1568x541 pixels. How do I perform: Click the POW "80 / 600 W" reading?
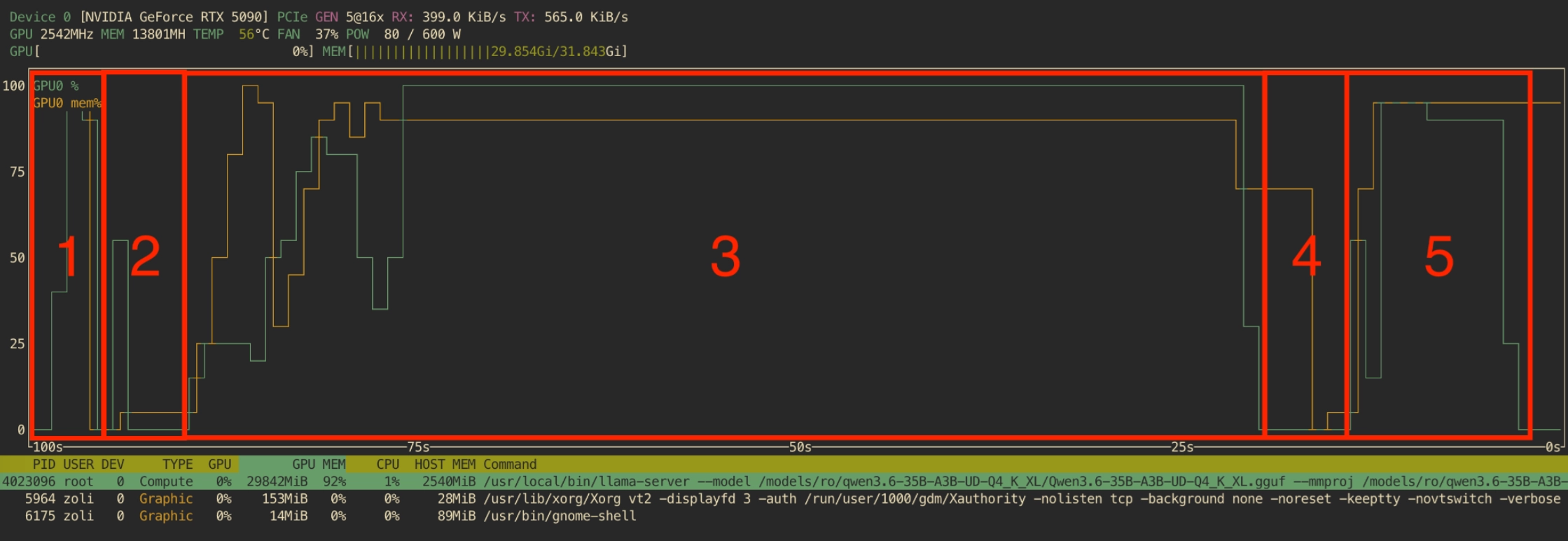422,34
